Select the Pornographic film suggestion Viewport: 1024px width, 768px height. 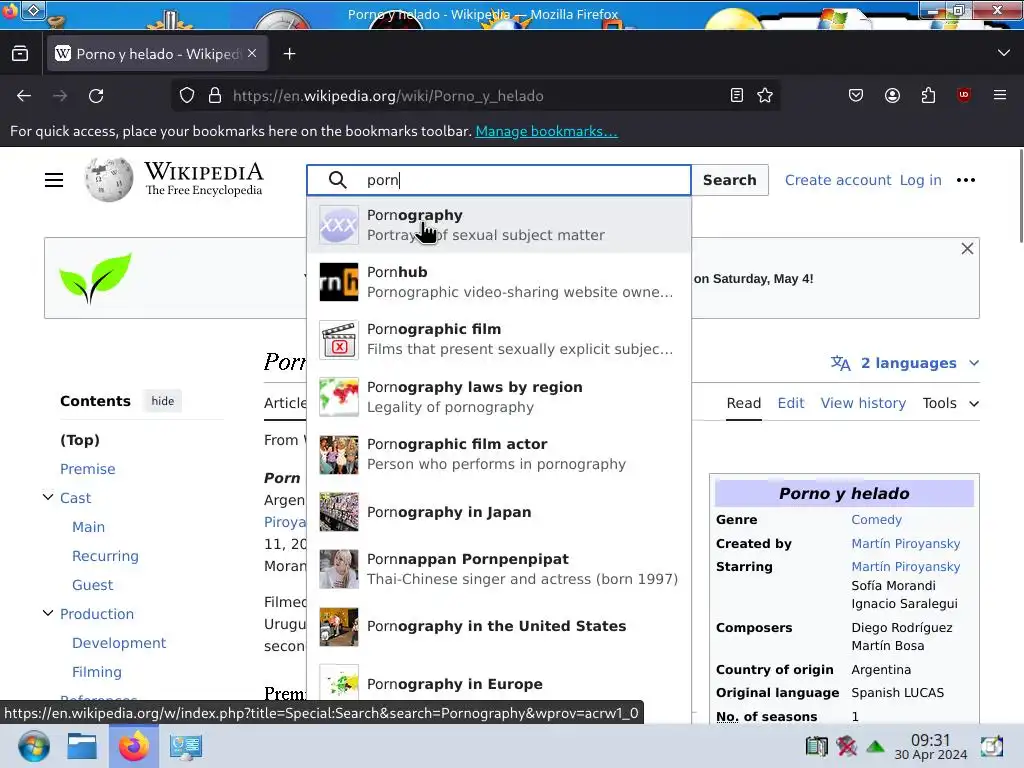coord(499,339)
